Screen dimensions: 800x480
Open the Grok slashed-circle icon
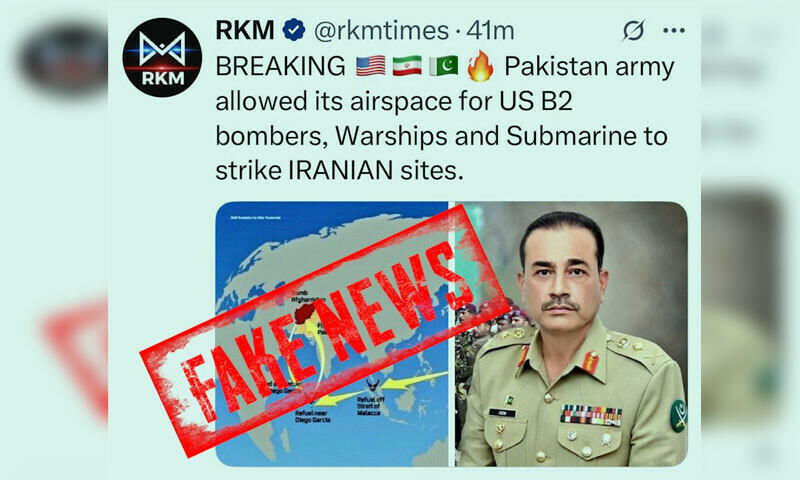coord(633,31)
